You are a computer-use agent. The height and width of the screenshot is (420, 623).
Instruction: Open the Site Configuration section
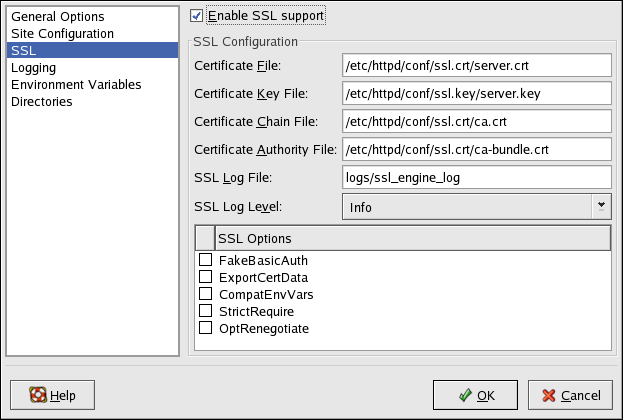(x=61, y=33)
